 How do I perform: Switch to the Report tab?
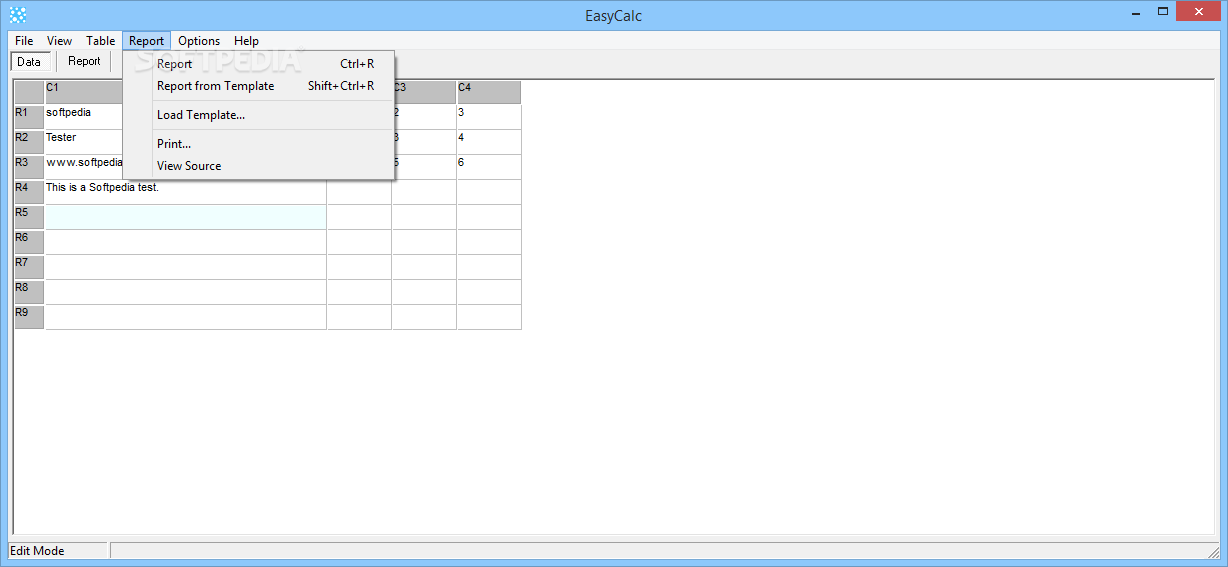(84, 62)
